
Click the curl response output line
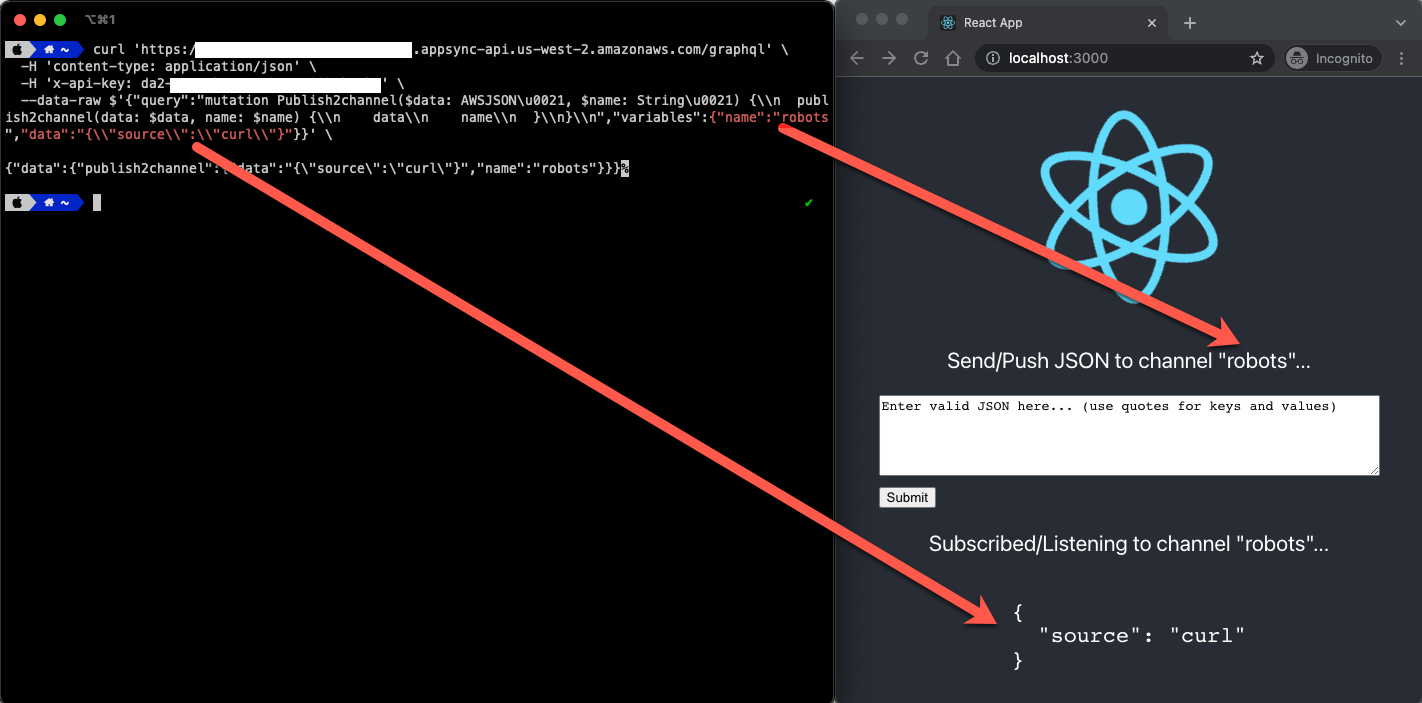point(317,168)
